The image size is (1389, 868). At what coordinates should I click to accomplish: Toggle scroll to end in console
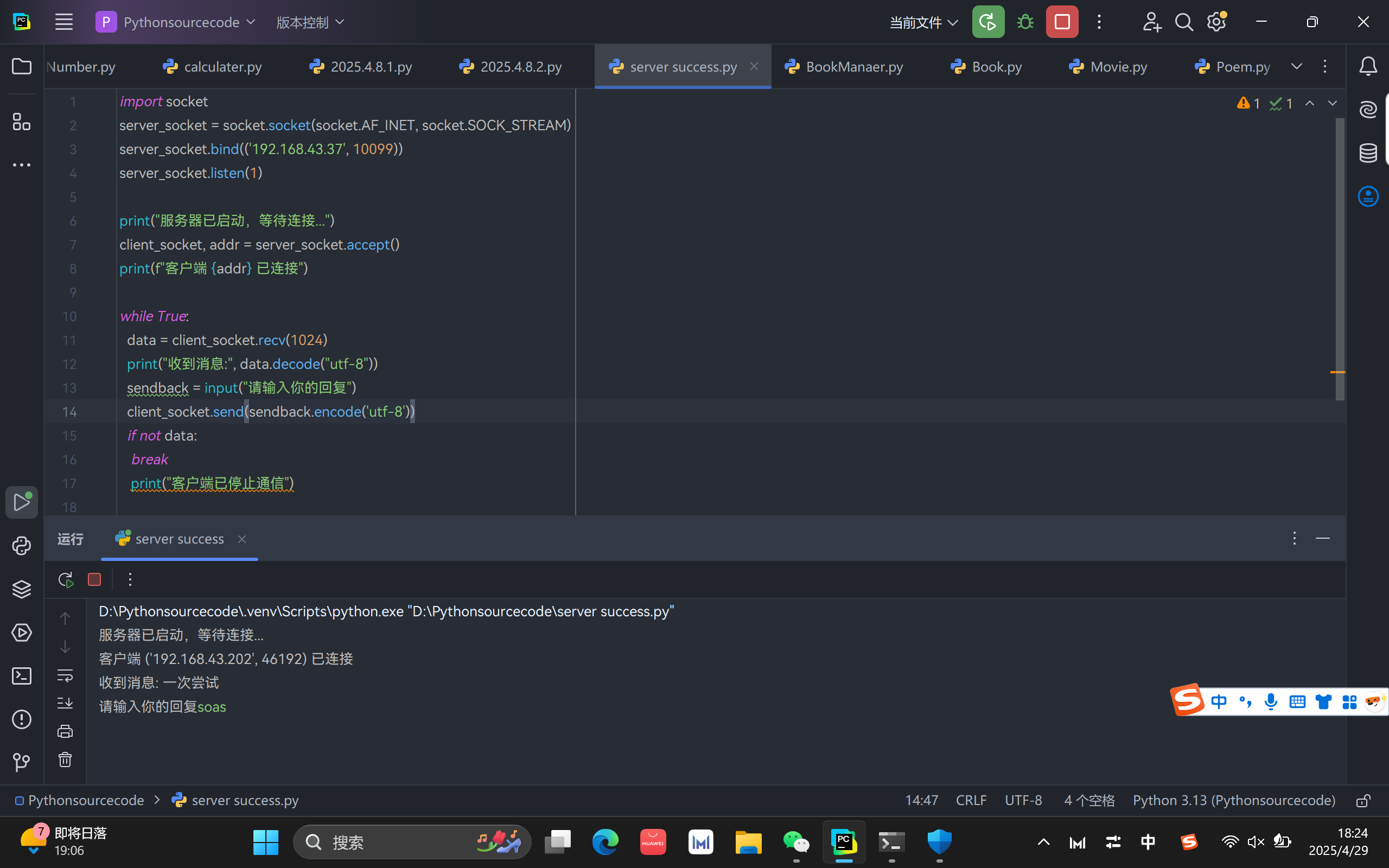tap(65, 703)
